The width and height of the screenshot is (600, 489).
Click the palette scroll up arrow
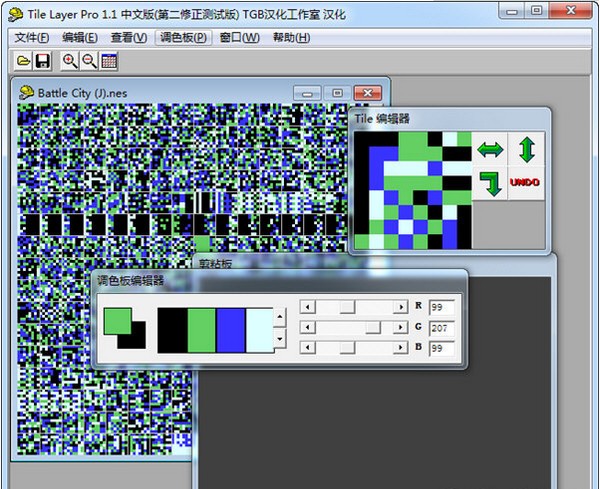coord(280,317)
